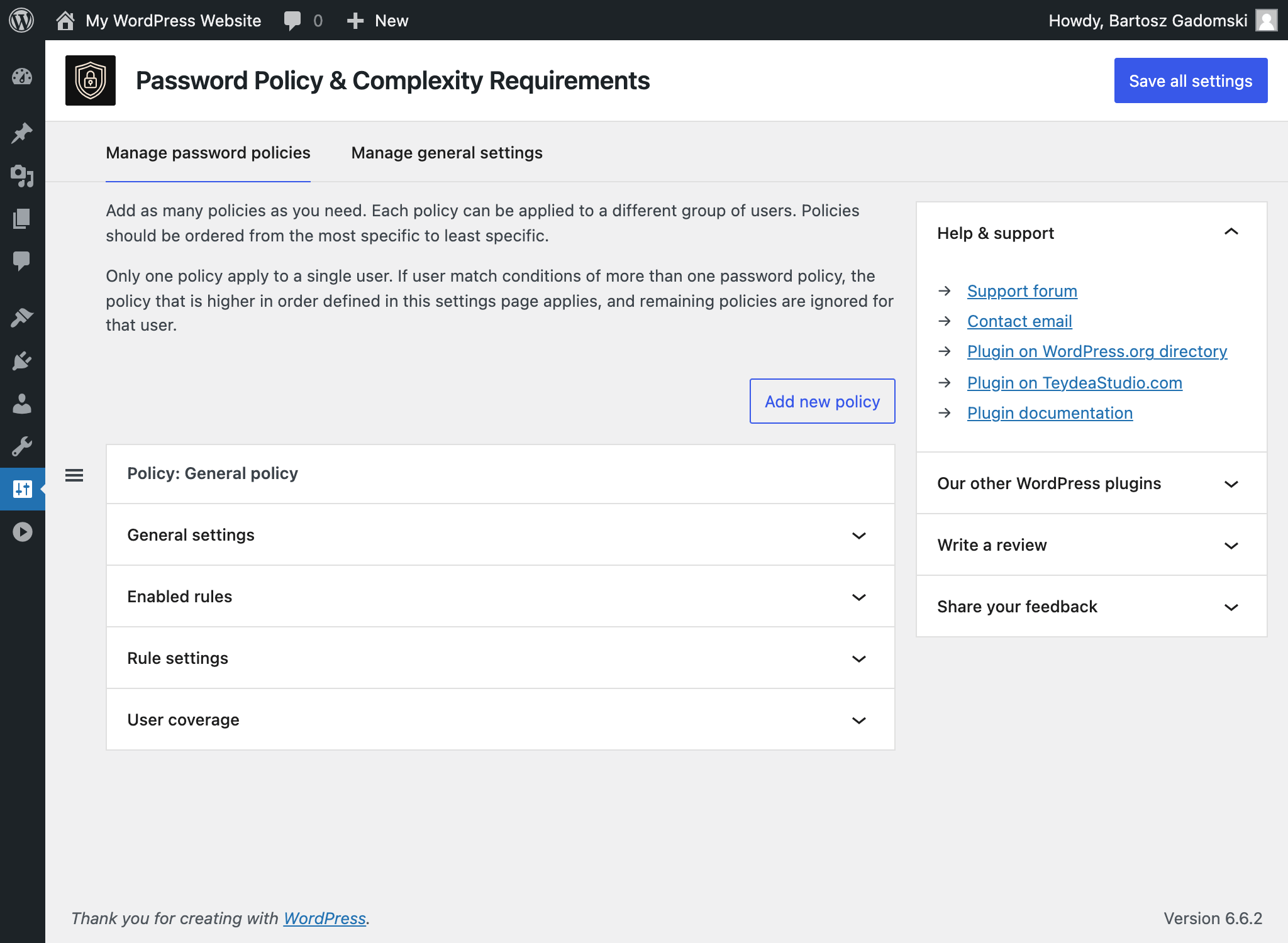Click the pin/saved icon in sidebar

pyautogui.click(x=23, y=132)
